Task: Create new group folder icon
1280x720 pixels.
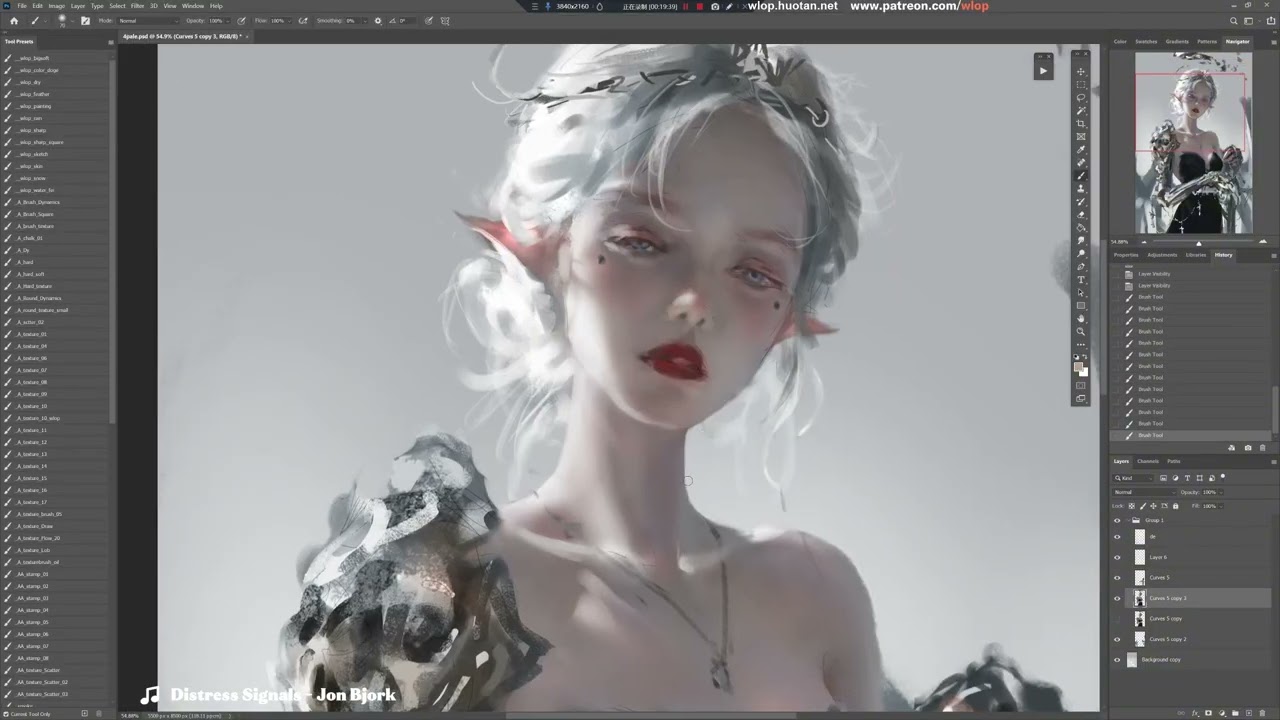Action: click(1235, 713)
